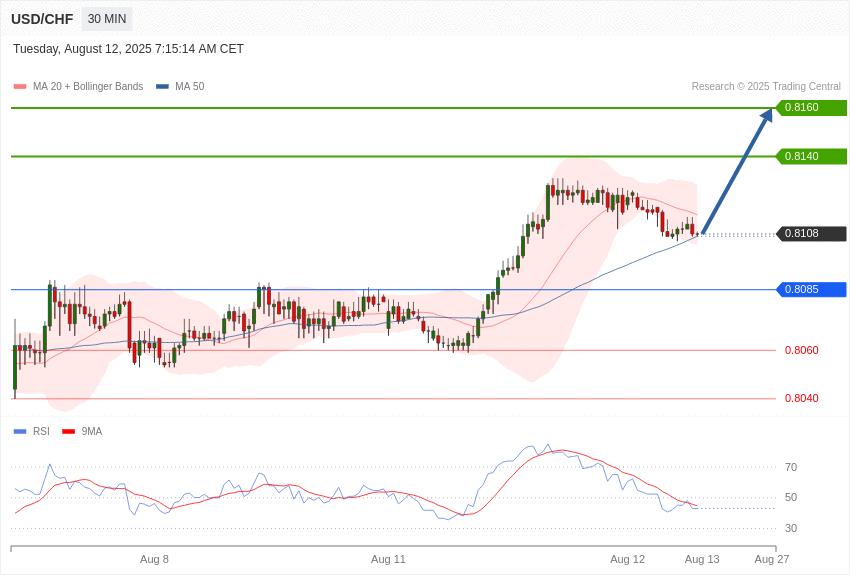The height and width of the screenshot is (576, 850).
Task: Click the 9MA red legend swatch
Action: click(68, 431)
